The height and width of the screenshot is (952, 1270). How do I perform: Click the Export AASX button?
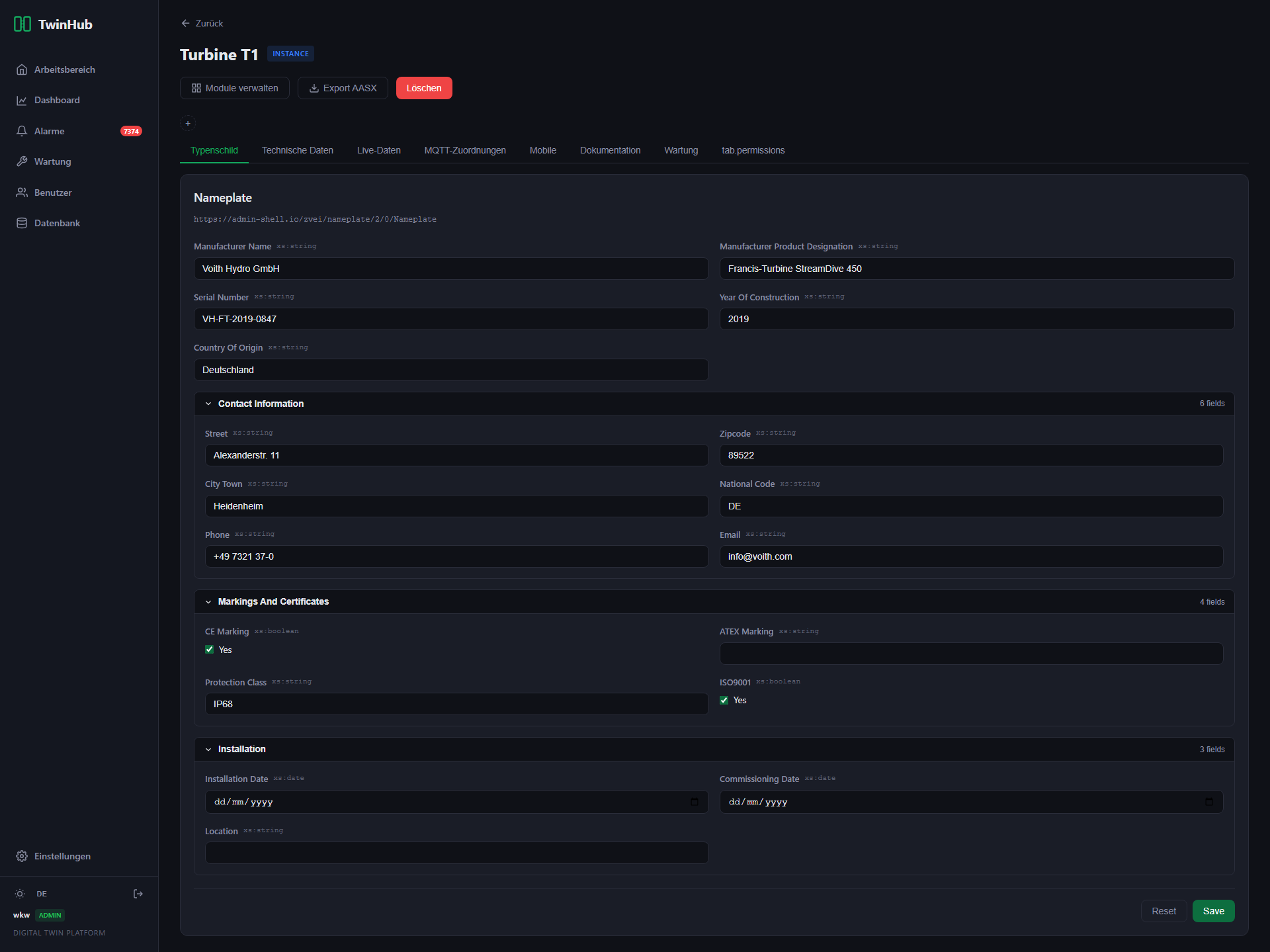343,88
